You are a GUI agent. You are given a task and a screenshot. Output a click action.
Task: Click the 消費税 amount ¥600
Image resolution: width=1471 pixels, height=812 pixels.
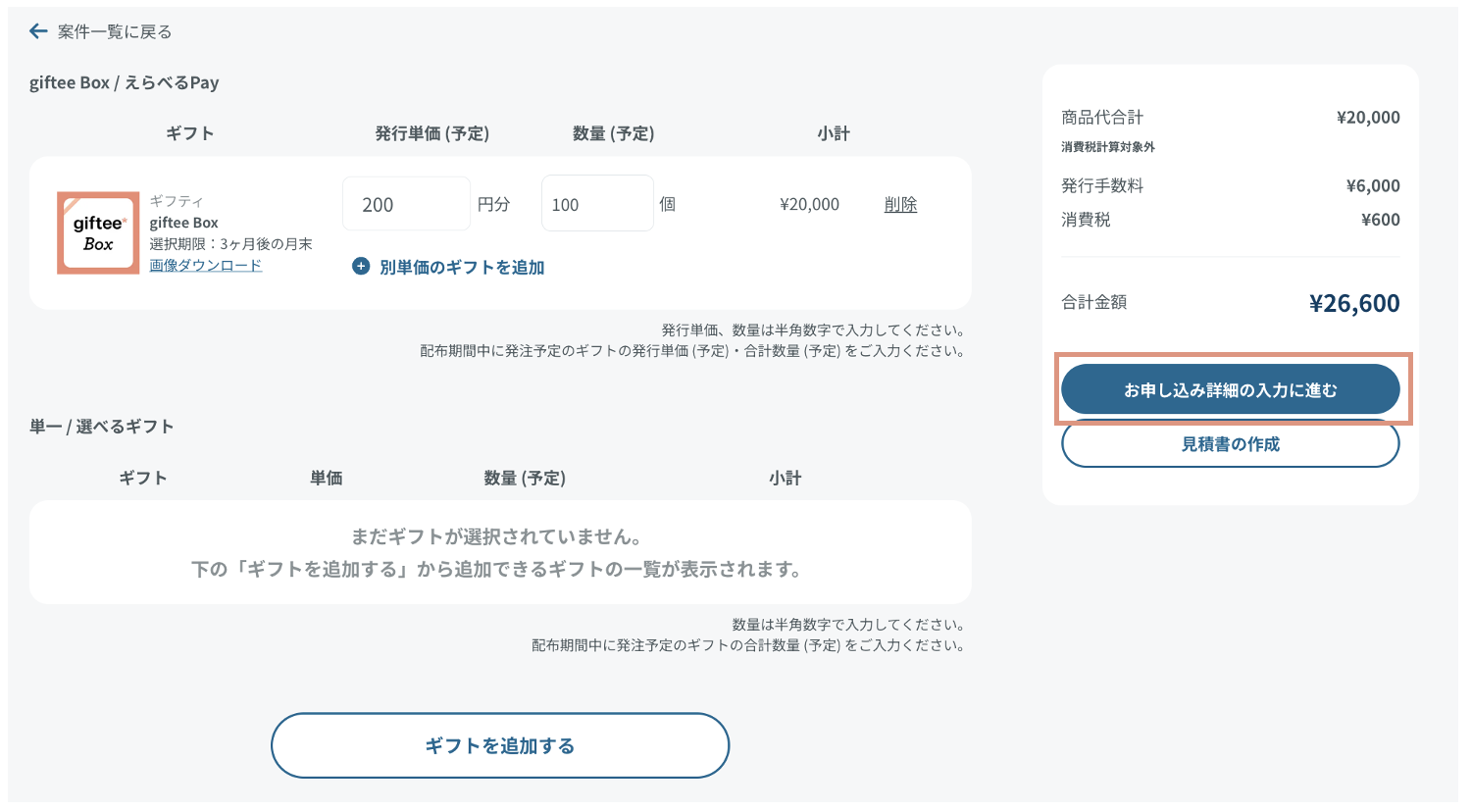click(x=1380, y=220)
